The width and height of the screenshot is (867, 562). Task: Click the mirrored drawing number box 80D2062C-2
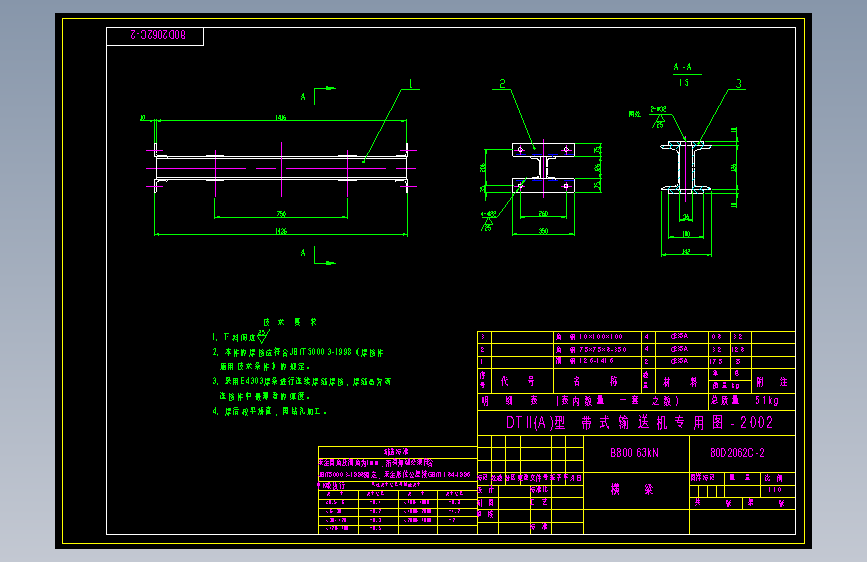pos(155,37)
